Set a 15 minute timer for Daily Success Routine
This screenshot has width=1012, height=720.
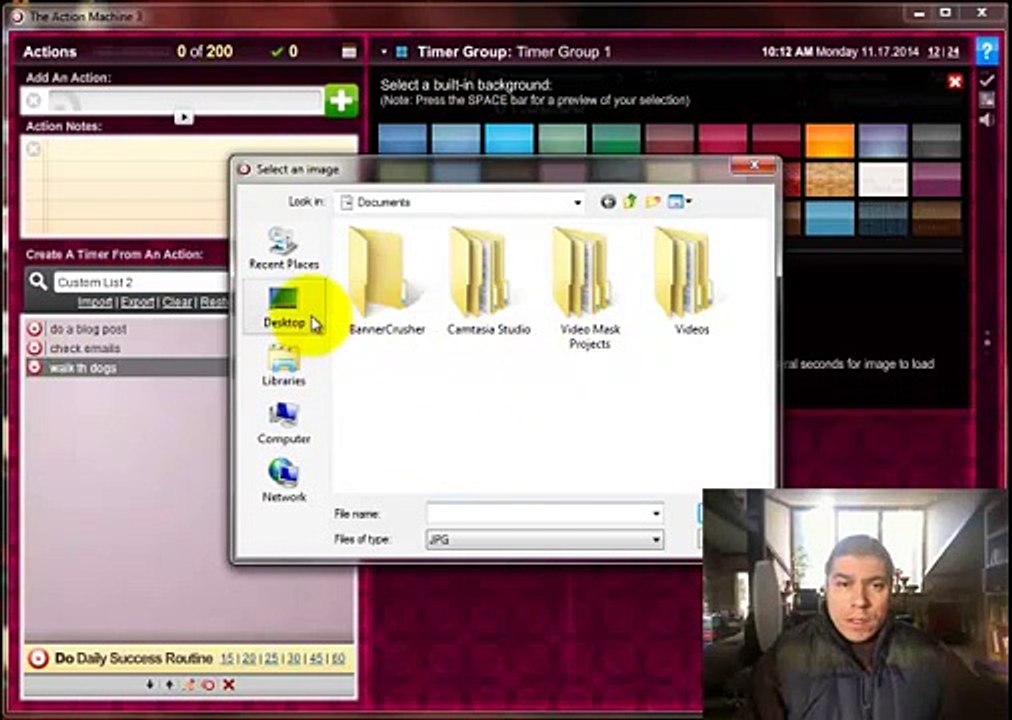(227, 659)
